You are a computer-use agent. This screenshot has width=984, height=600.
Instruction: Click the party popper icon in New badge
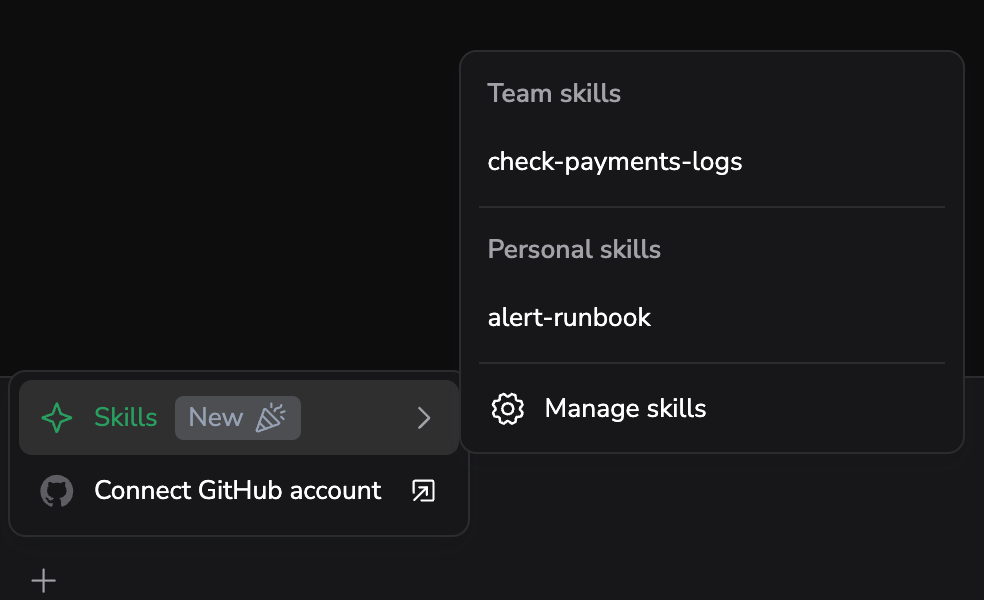(x=270, y=417)
